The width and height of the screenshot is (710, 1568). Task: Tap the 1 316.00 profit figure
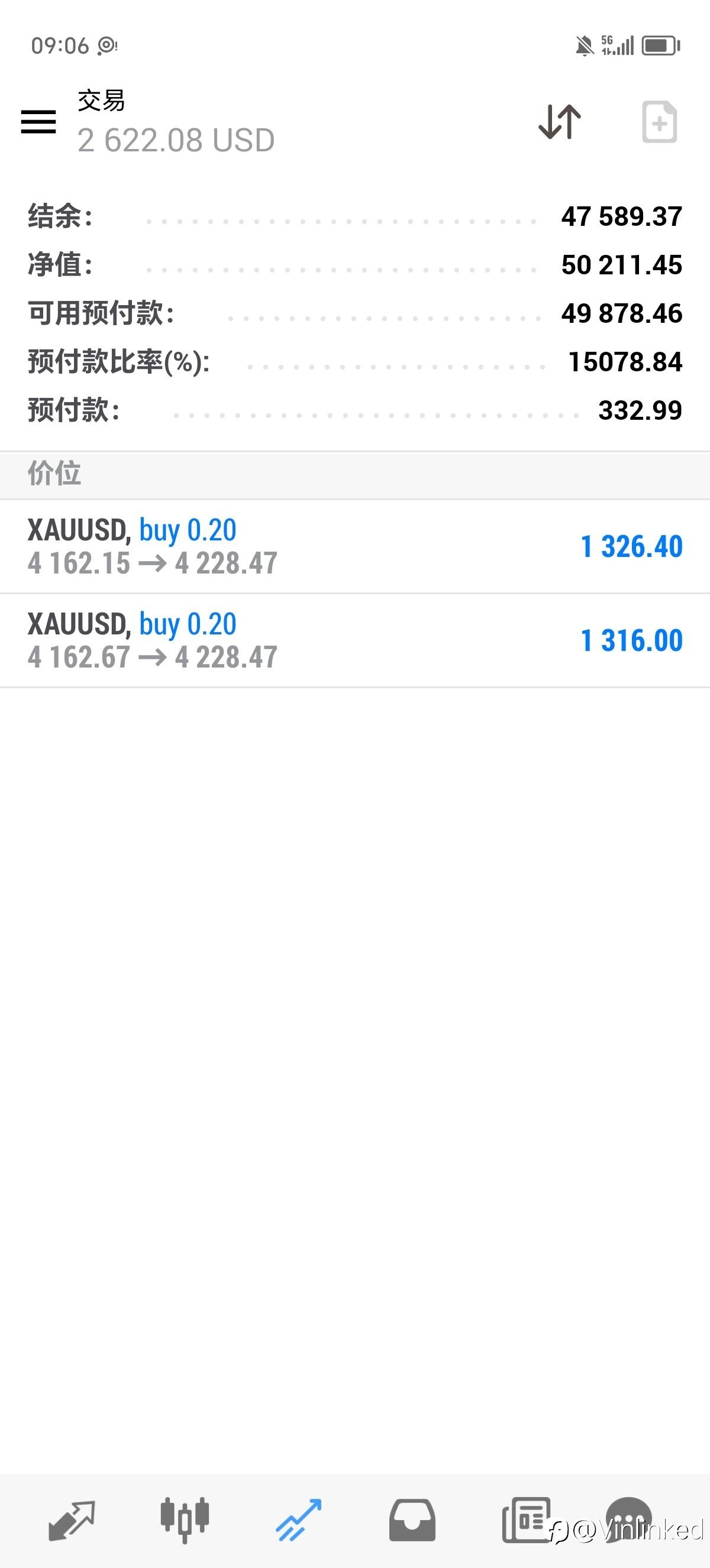[631, 640]
